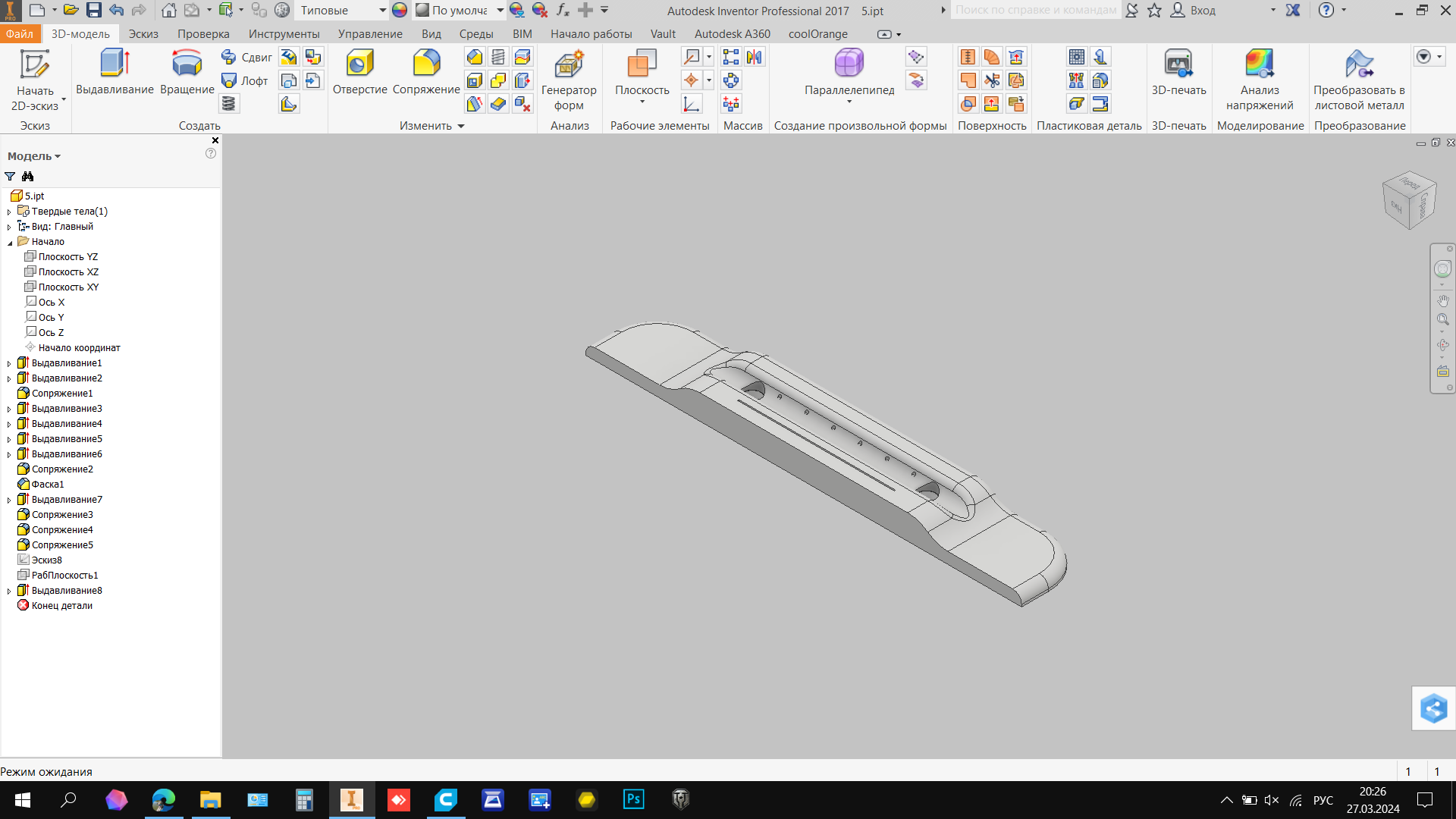The height and width of the screenshot is (819, 1456).
Task: Expand Твердые тела(1) node
Action: pos(9,212)
